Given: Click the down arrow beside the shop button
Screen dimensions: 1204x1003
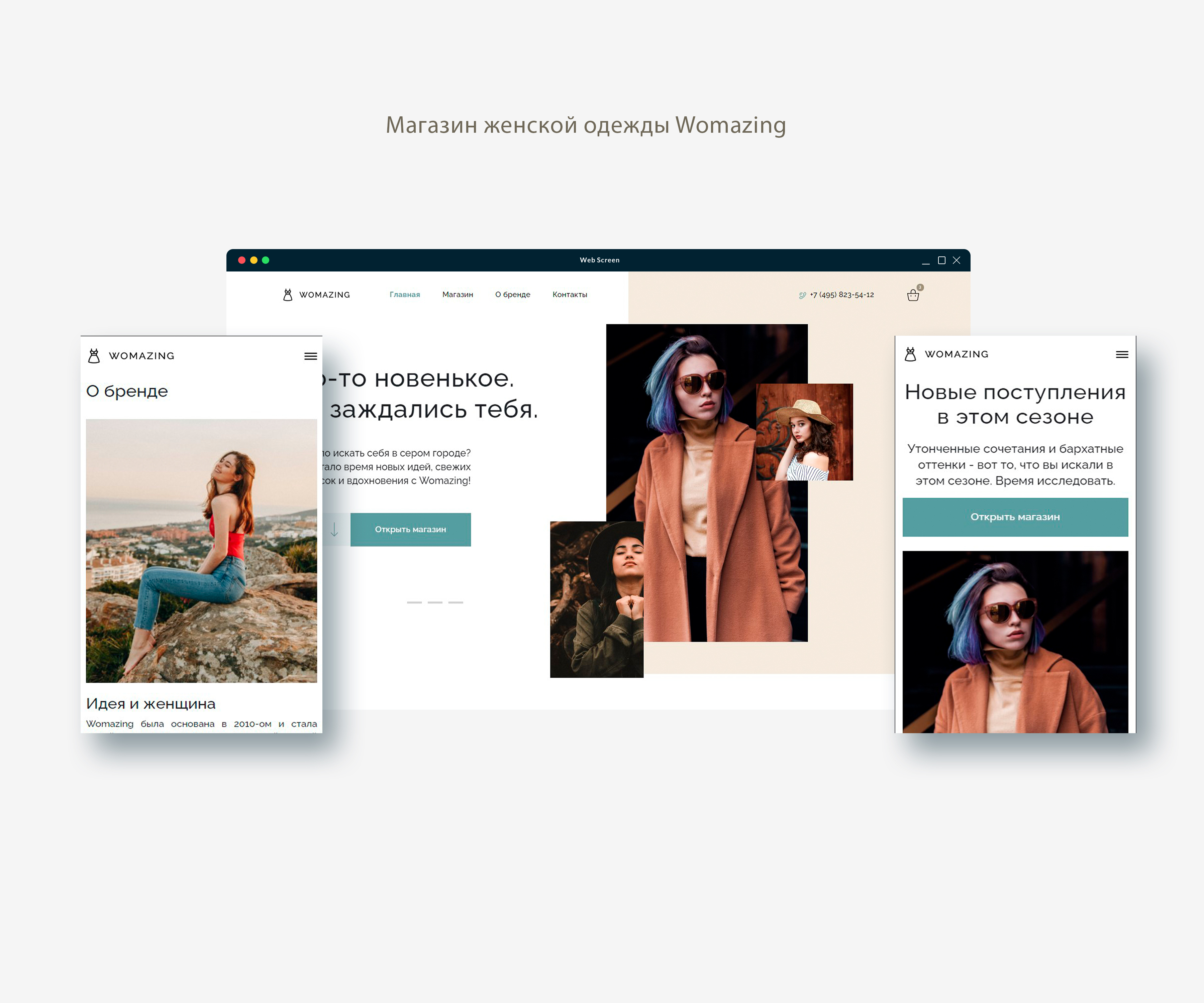Looking at the screenshot, I should click(334, 529).
